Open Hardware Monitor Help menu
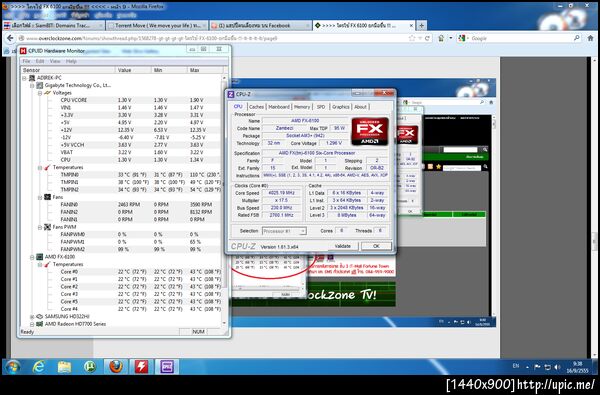Image resolution: width=600 pixels, height=395 pixels. (x=71, y=61)
